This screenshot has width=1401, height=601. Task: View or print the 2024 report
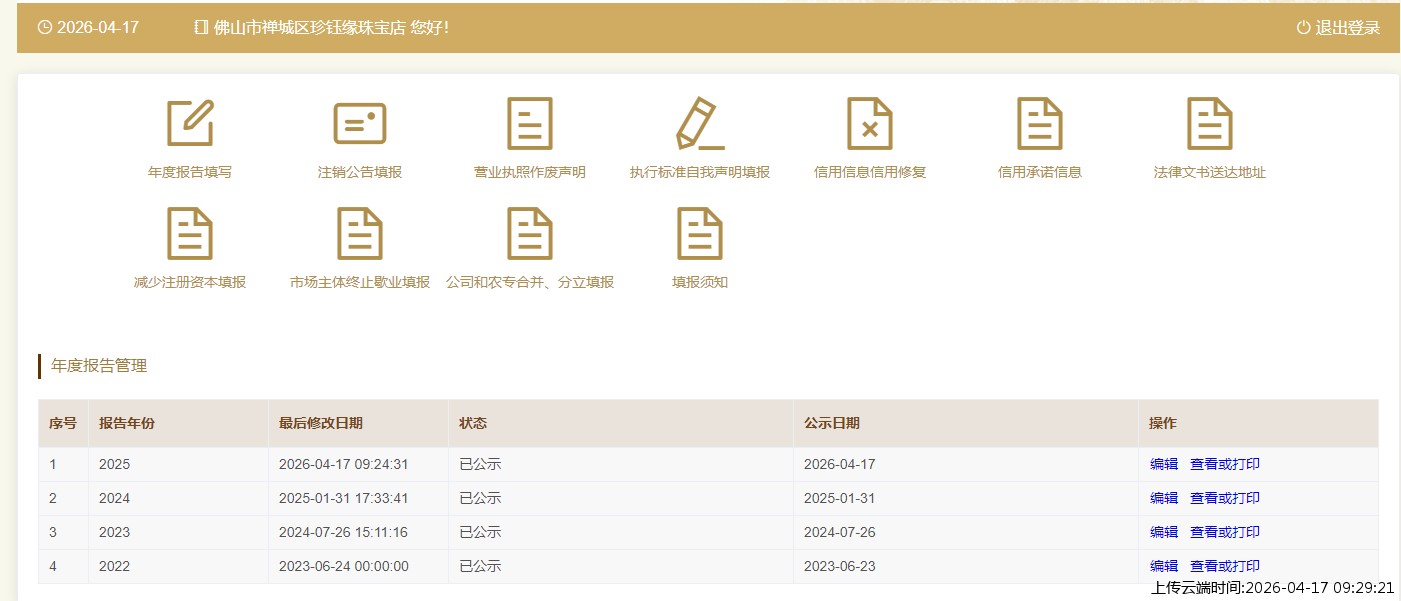1225,498
